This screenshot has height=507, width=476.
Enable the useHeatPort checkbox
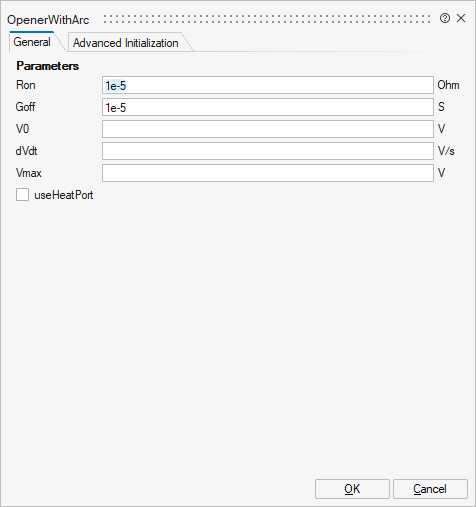[x=22, y=195]
